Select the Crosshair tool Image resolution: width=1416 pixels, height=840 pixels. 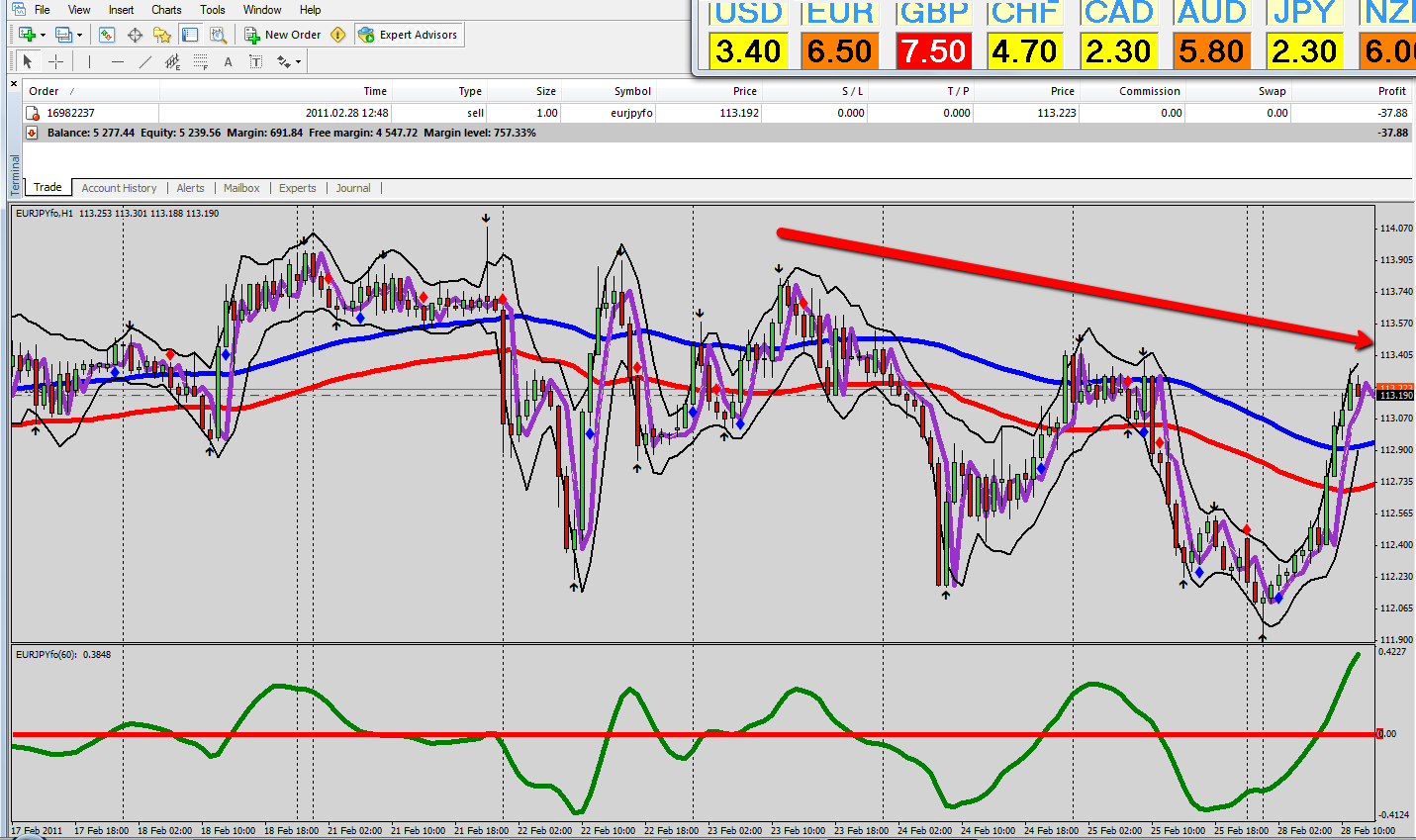(x=56, y=61)
